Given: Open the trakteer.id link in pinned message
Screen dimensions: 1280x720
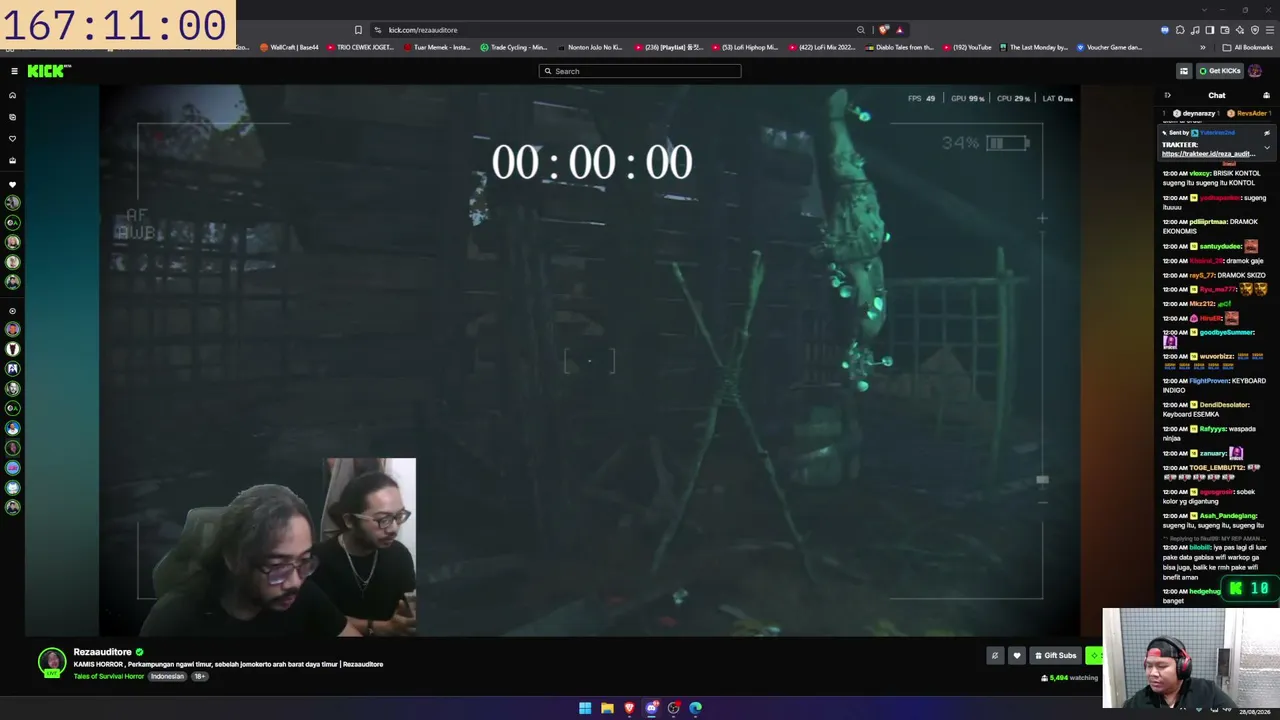Looking at the screenshot, I should coord(1208,154).
